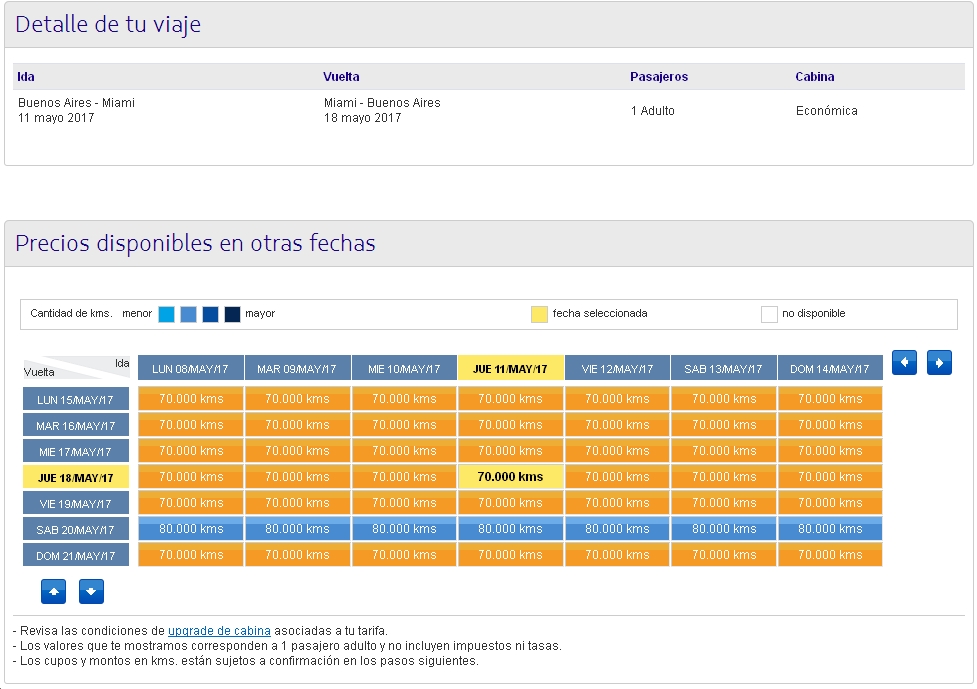Image resolution: width=977 pixels, height=689 pixels.
Task: Click the LUN 08/MAY/17 departure column header
Action: (190, 366)
